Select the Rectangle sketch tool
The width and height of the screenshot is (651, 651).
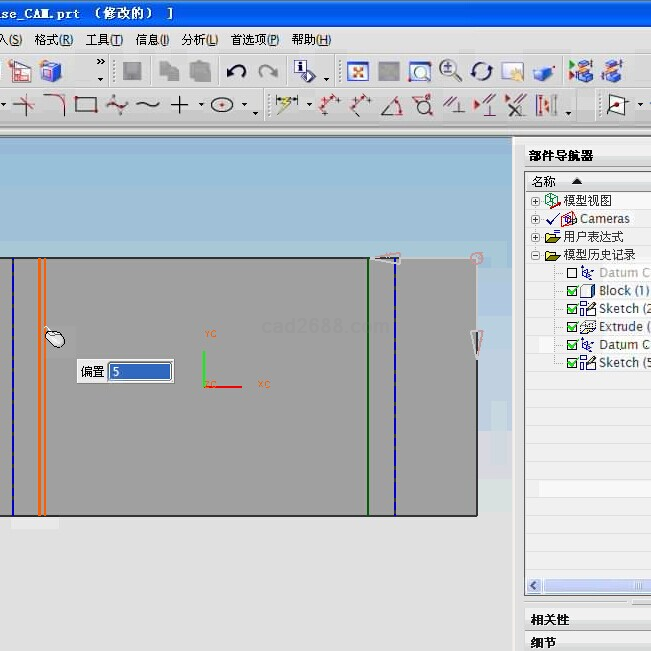(x=86, y=105)
